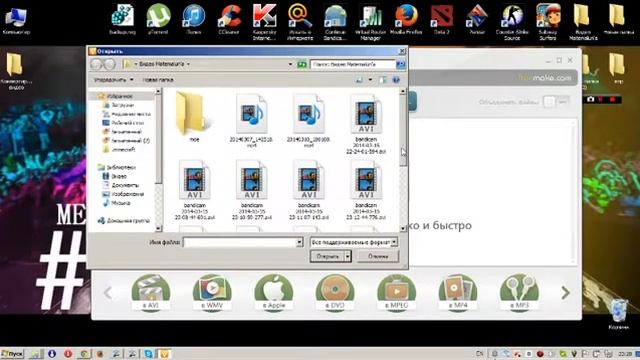Choose 'в MP4' format in Freemake

click(x=458, y=293)
